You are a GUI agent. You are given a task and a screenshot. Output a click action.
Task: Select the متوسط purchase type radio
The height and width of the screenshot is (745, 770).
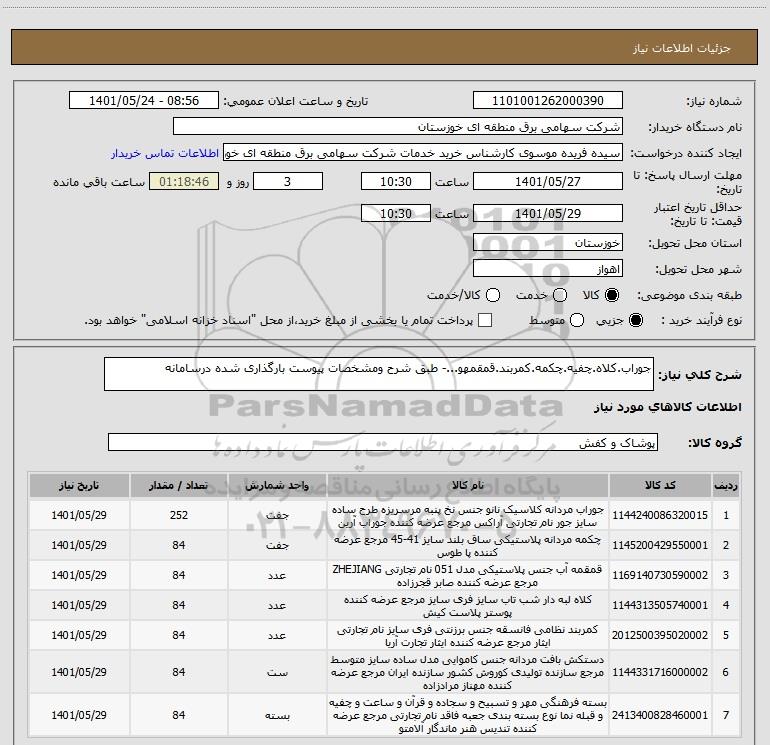(x=560, y=321)
